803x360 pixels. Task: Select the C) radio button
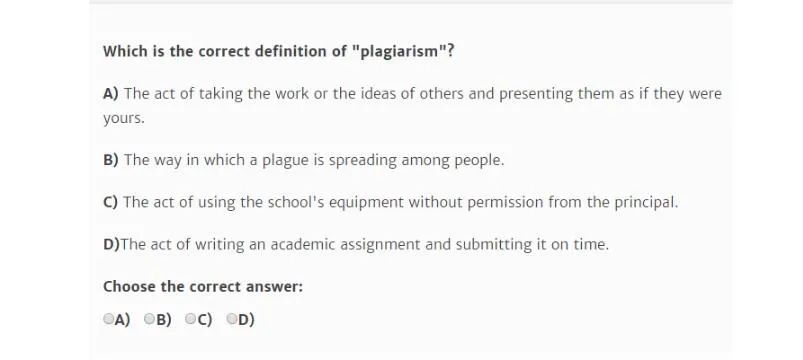[189, 319]
